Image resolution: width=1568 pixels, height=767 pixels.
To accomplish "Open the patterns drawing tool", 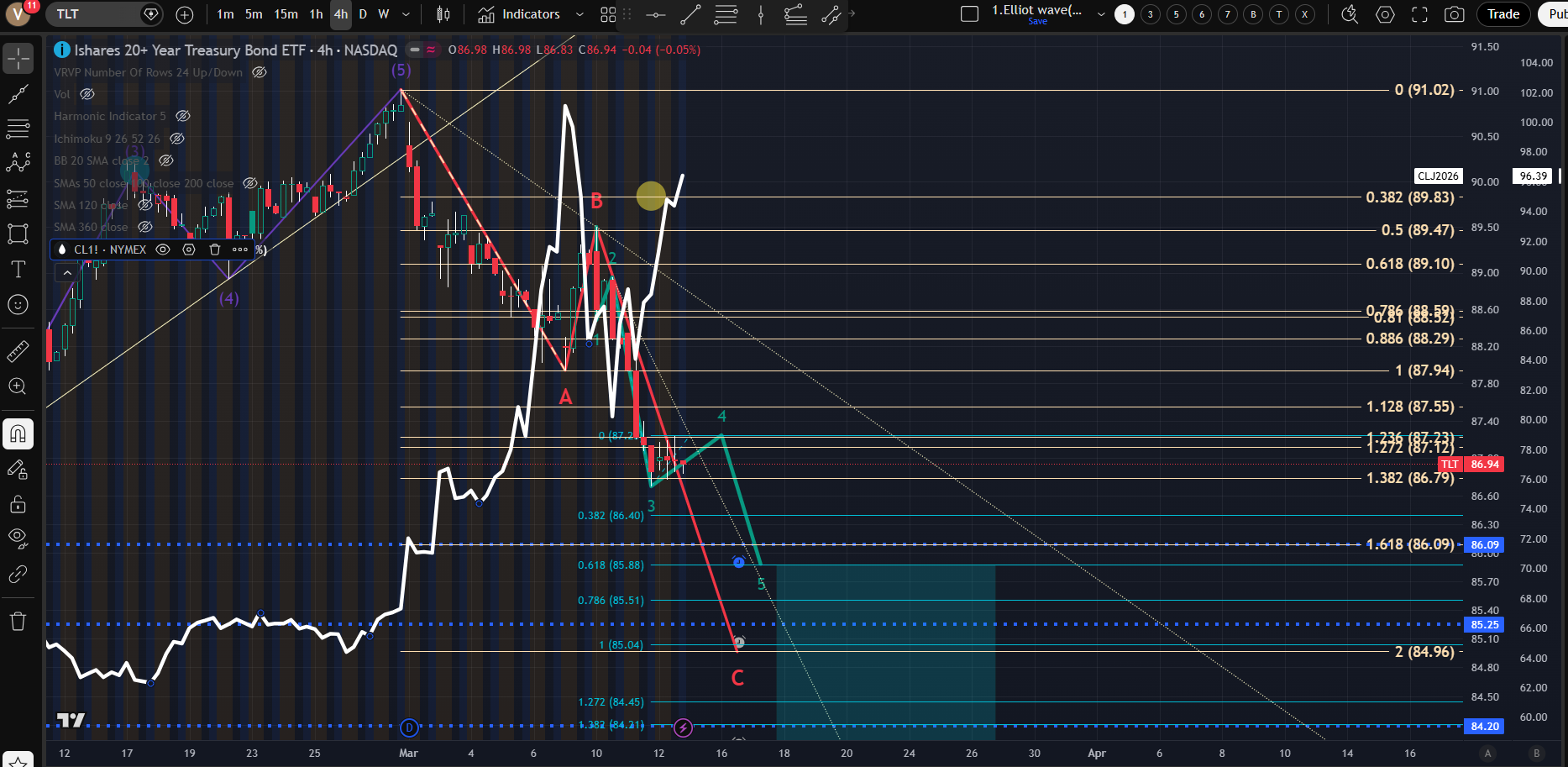I will 18,163.
